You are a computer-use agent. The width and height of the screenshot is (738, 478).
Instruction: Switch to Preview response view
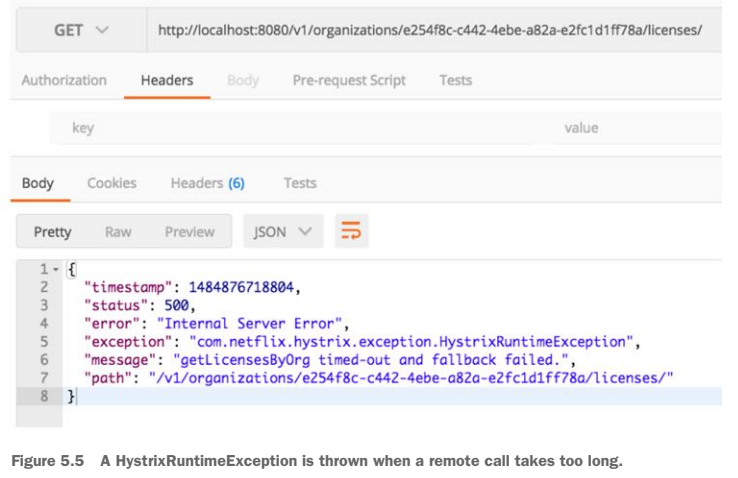(x=190, y=232)
